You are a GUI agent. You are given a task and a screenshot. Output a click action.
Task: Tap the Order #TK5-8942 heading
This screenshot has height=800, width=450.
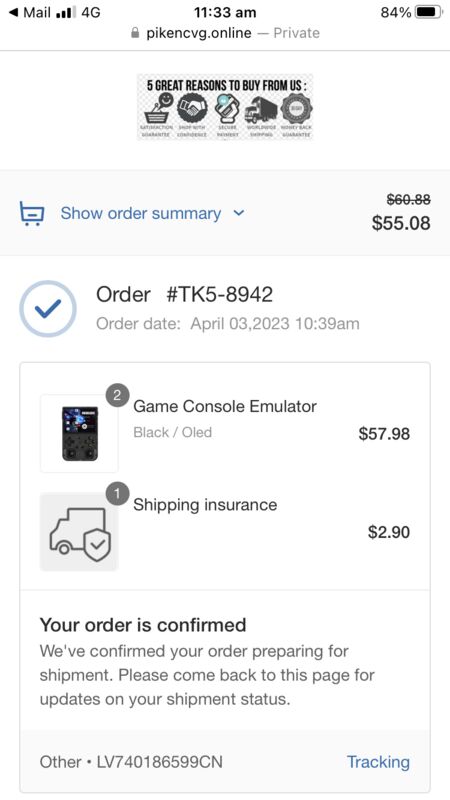pos(184,294)
